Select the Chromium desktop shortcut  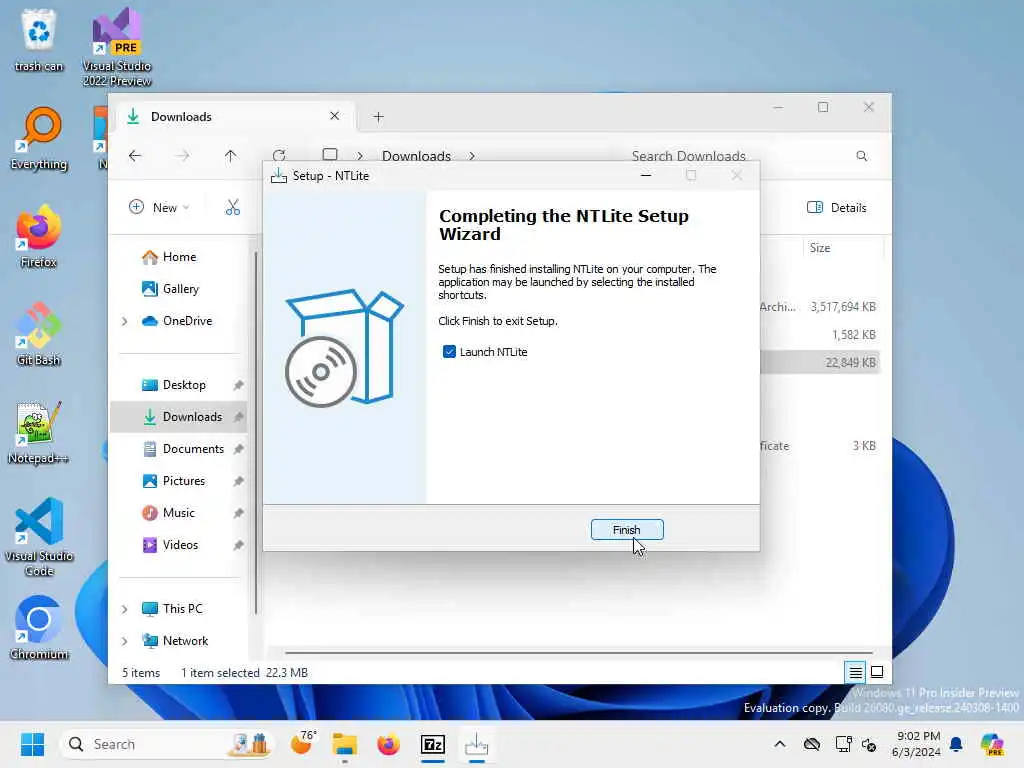click(x=39, y=628)
